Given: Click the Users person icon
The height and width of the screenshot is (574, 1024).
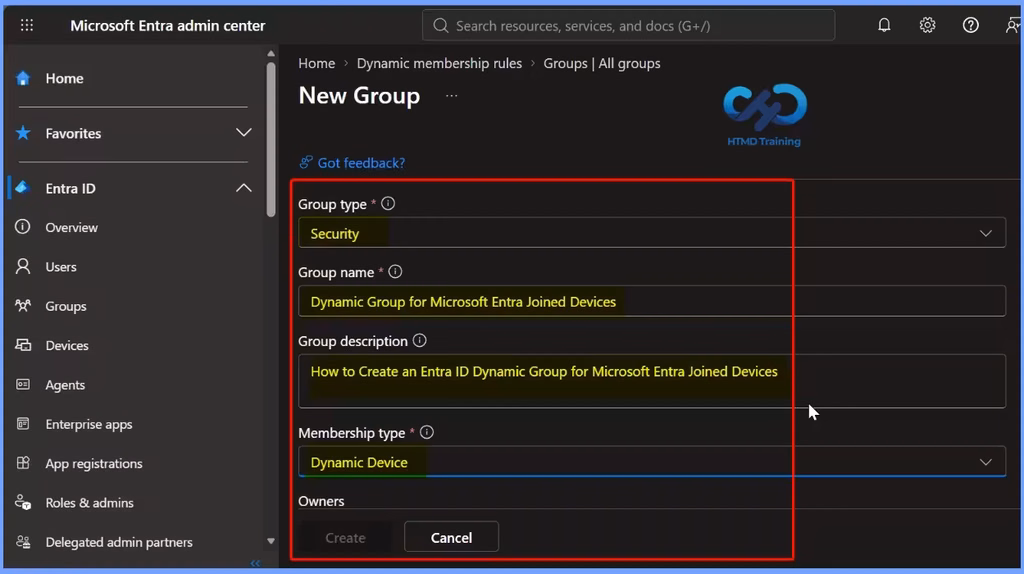Looking at the screenshot, I should [x=23, y=266].
